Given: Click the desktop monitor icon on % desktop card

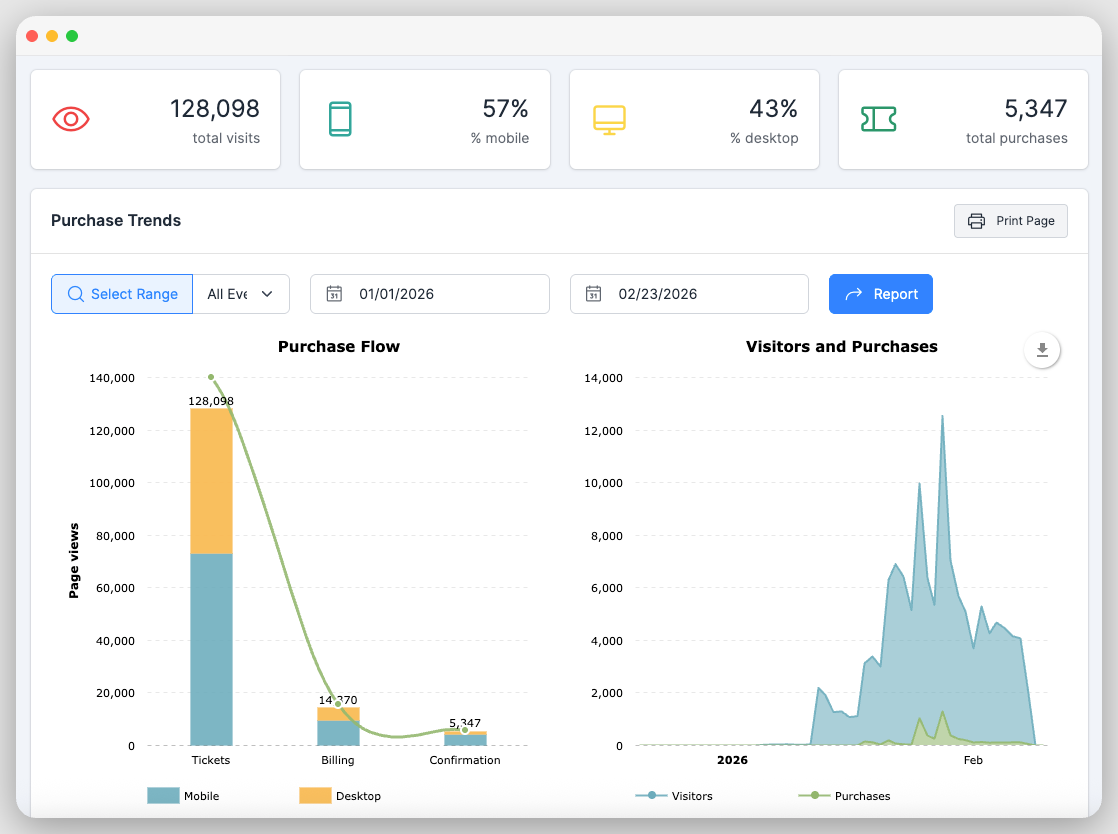Looking at the screenshot, I should click(x=609, y=118).
